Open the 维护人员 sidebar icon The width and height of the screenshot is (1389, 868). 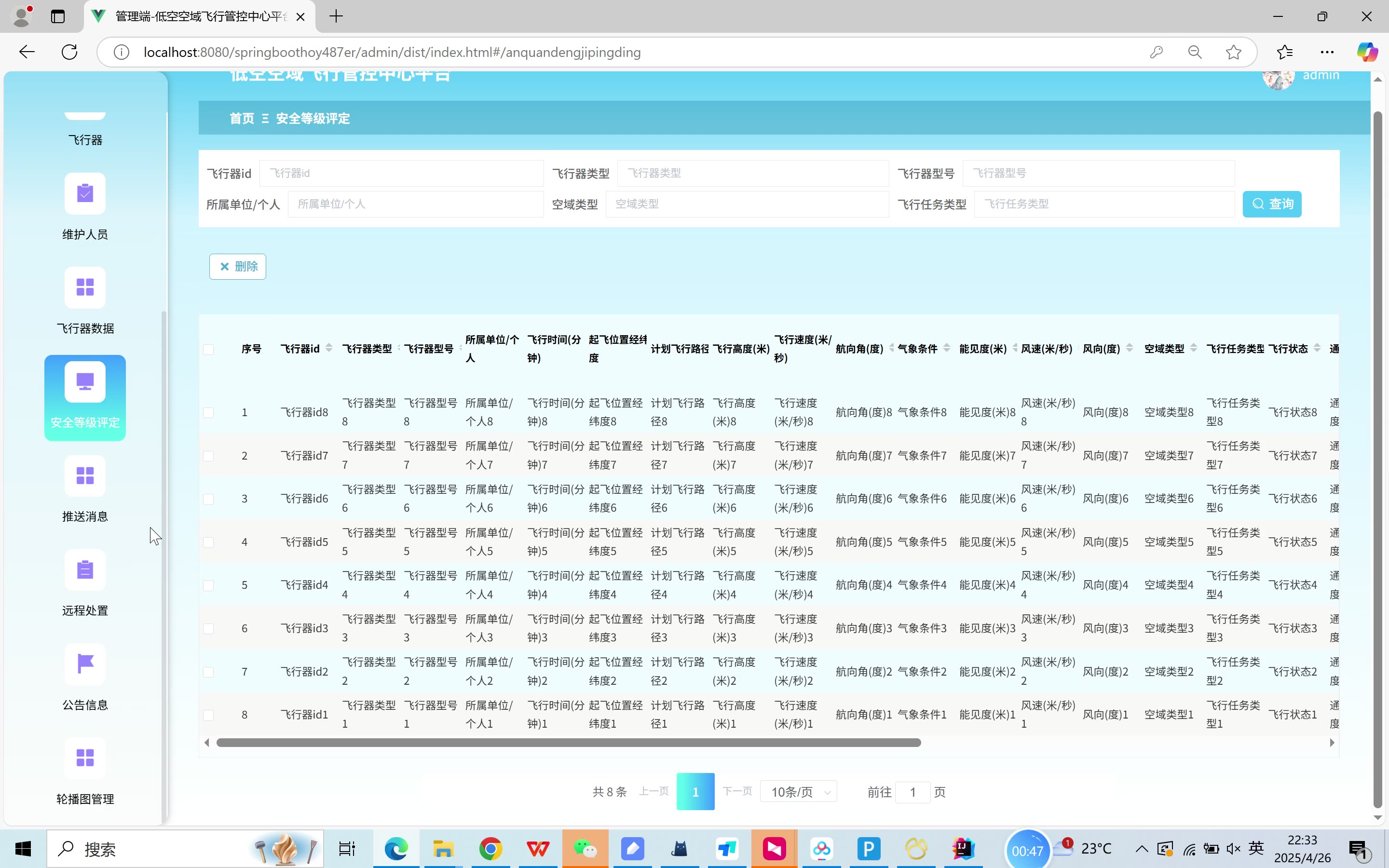pyautogui.click(x=85, y=193)
